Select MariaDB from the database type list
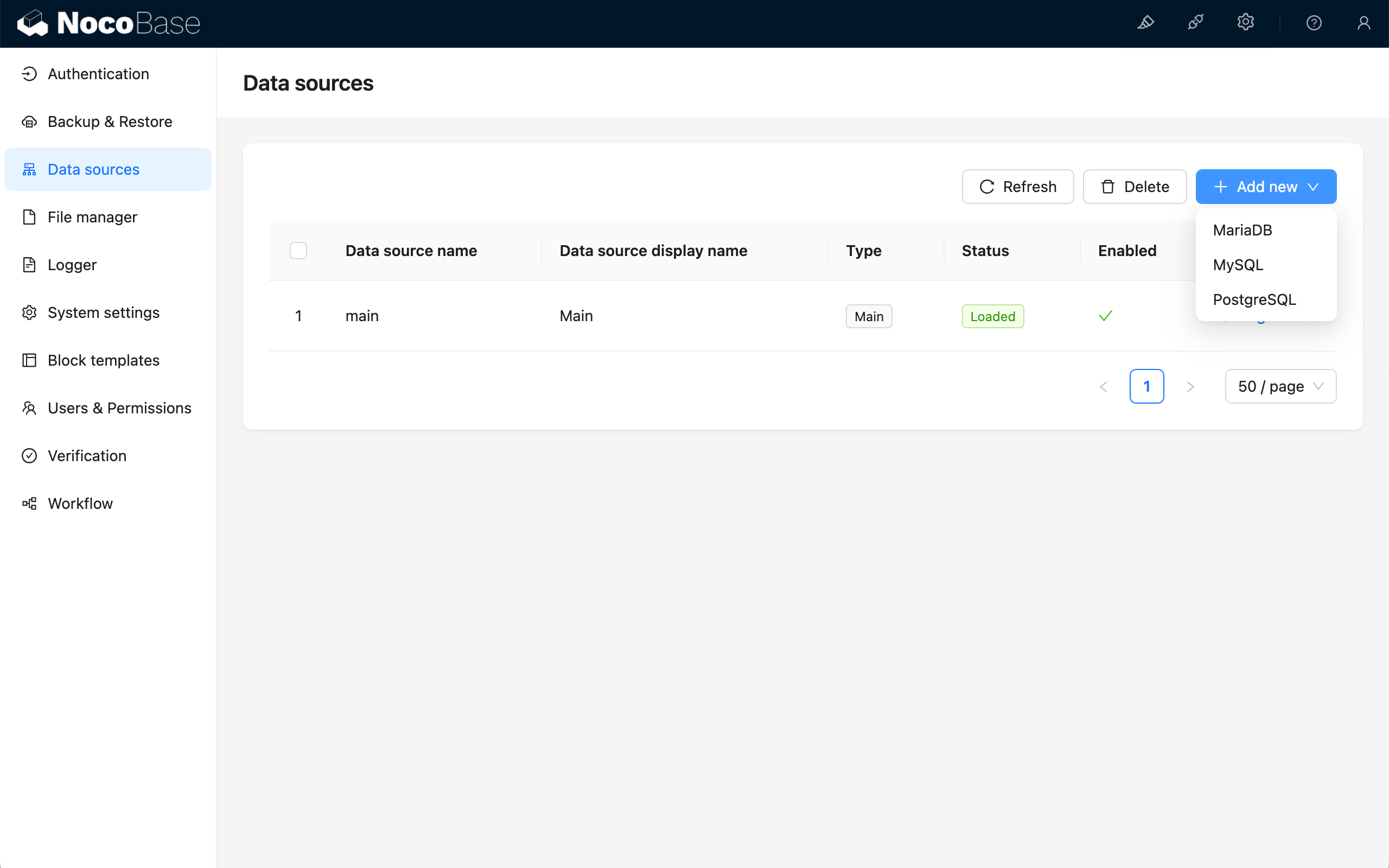 pyautogui.click(x=1243, y=230)
